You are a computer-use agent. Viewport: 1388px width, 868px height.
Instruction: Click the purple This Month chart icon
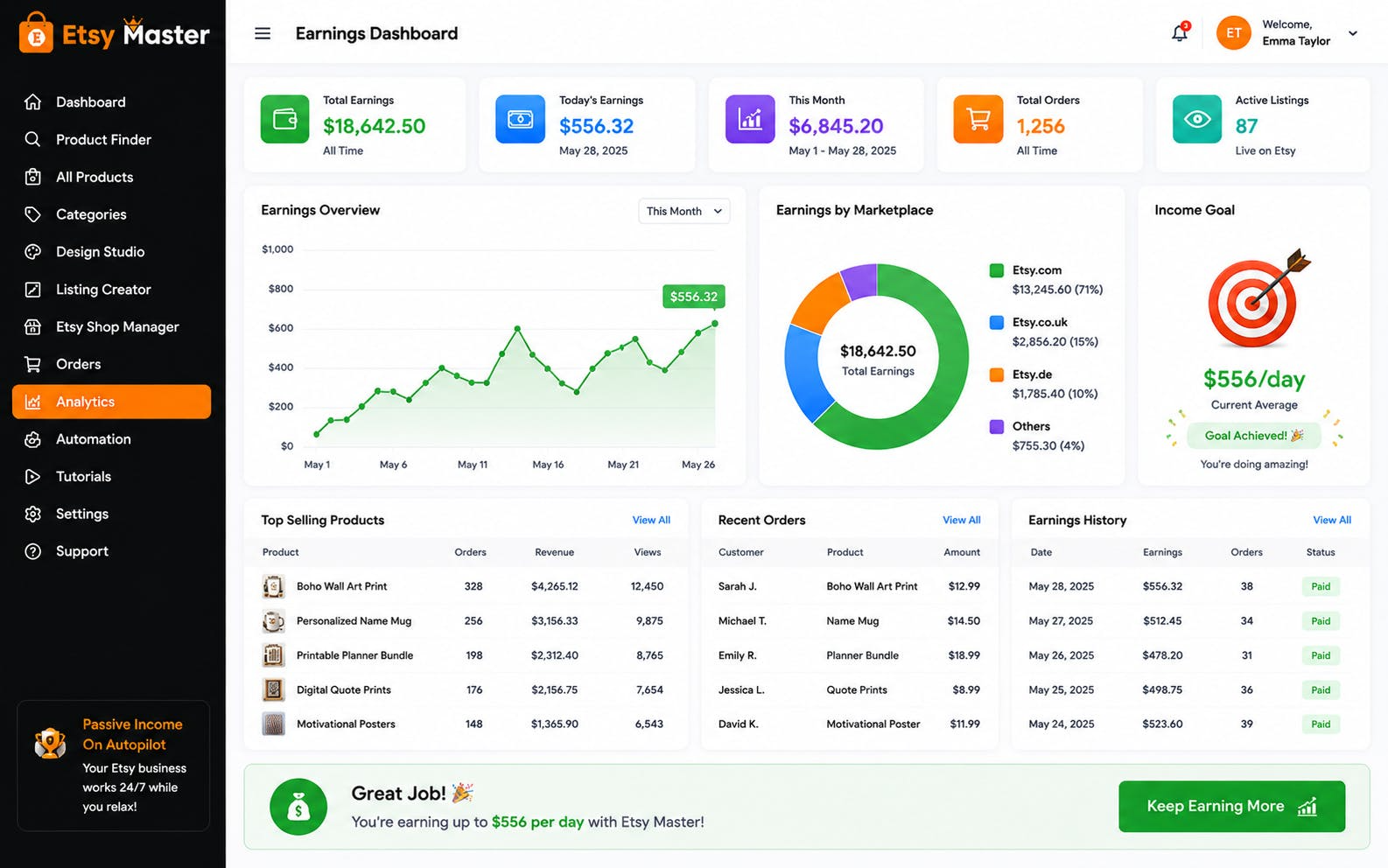tap(750, 119)
